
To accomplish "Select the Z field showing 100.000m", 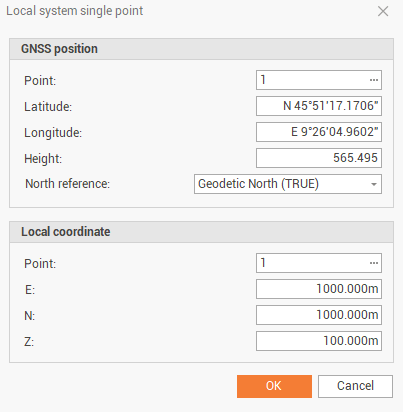I will [319, 341].
